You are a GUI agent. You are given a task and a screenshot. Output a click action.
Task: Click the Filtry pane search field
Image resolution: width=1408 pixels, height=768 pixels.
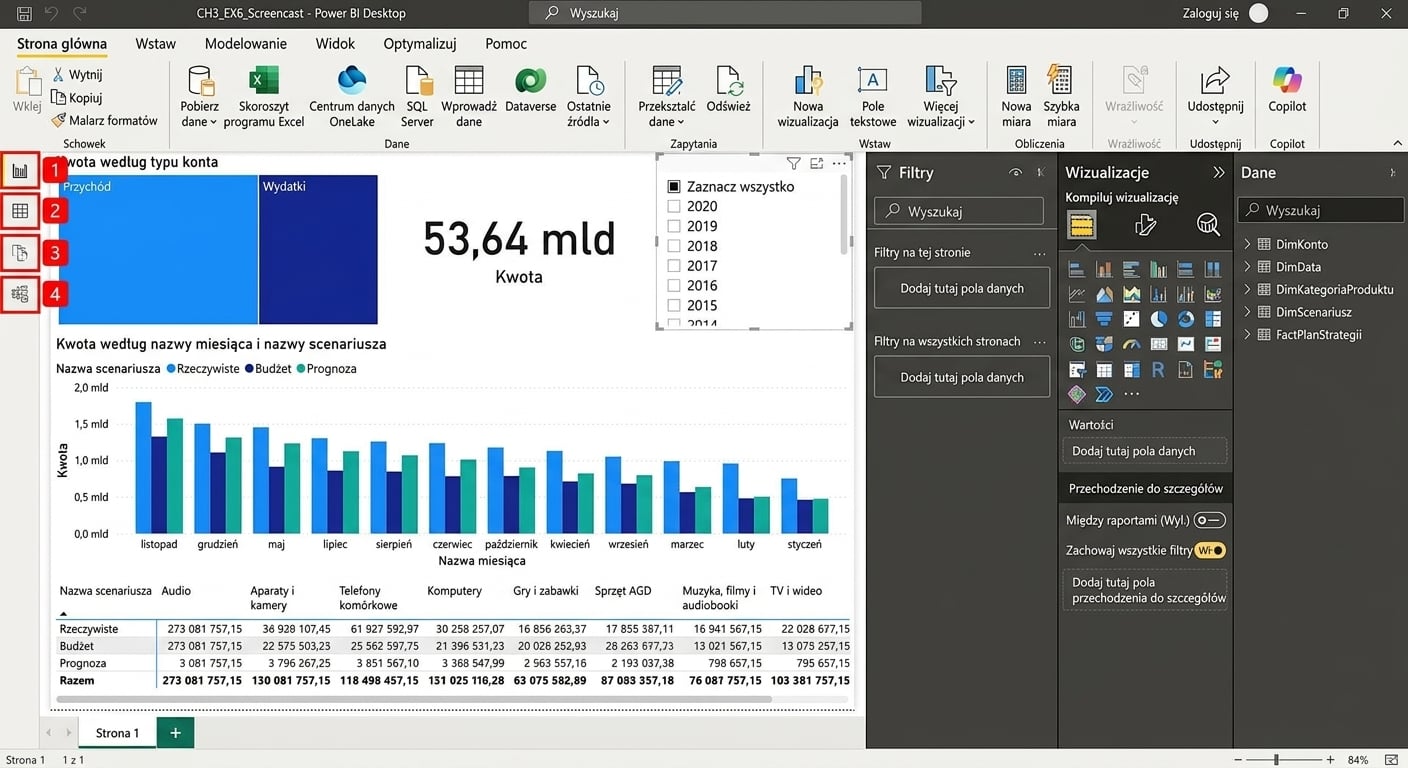[x=959, y=212]
